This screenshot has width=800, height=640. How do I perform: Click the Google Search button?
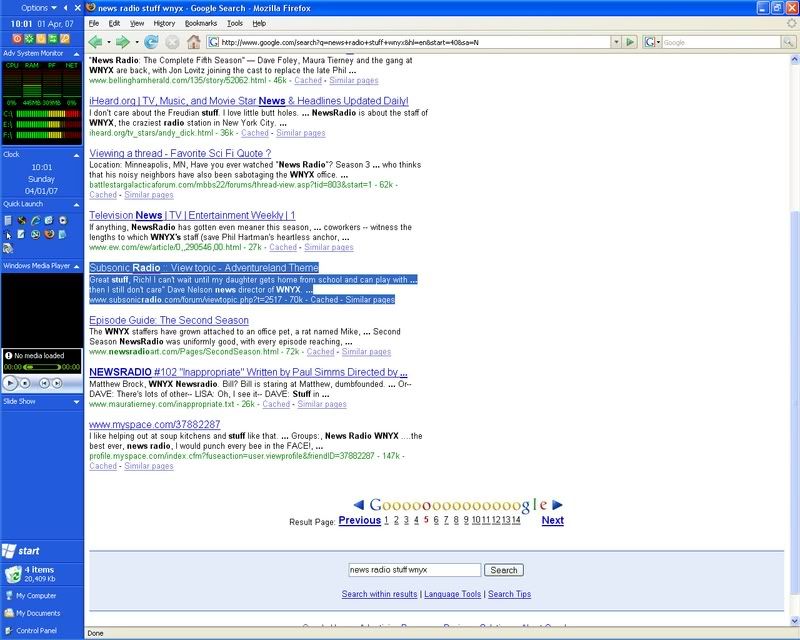(503, 570)
